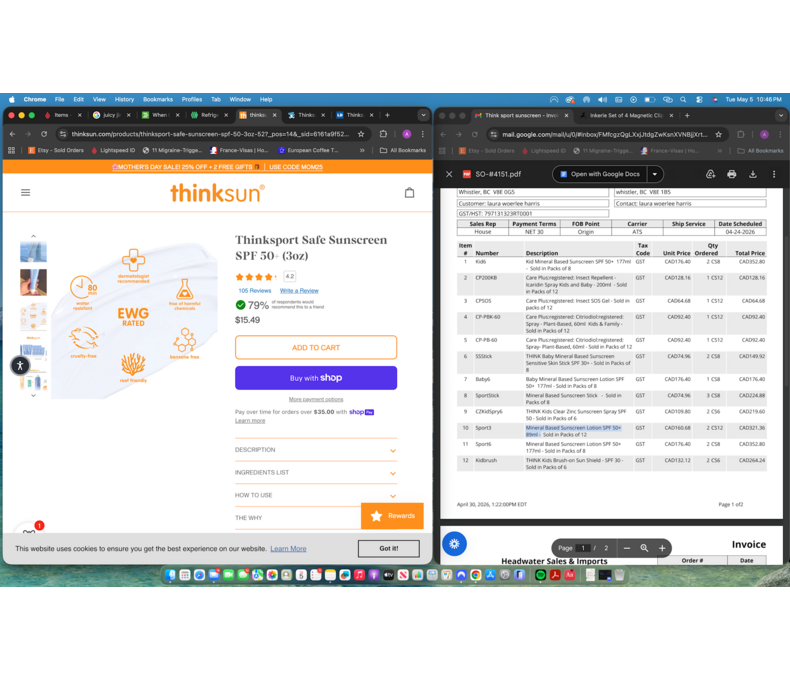Open Chrome menu in left window
Viewport: 790px width, 680px height.
click(423, 134)
